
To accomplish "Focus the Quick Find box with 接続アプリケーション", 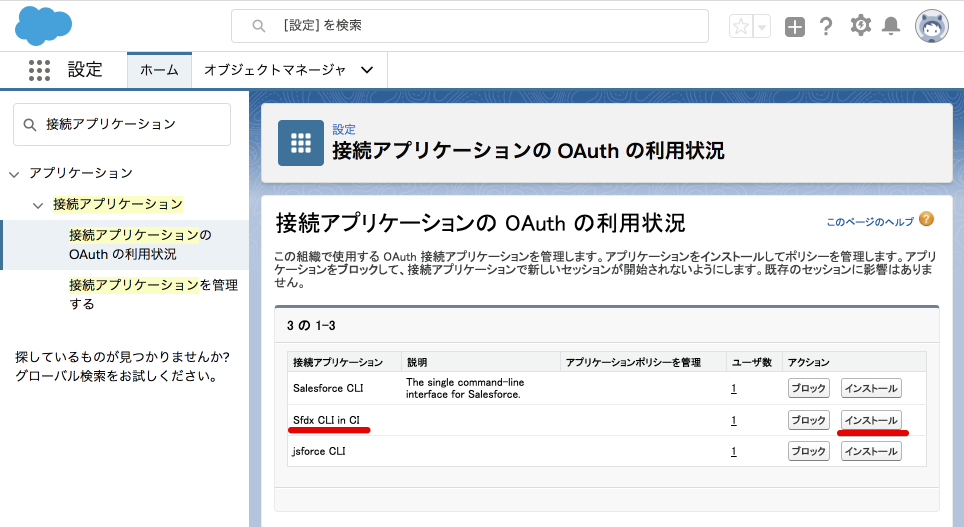I will pos(122,124).
